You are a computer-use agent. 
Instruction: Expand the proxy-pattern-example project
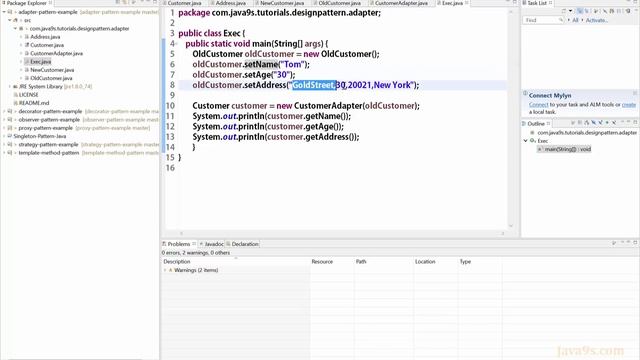tap(4, 128)
